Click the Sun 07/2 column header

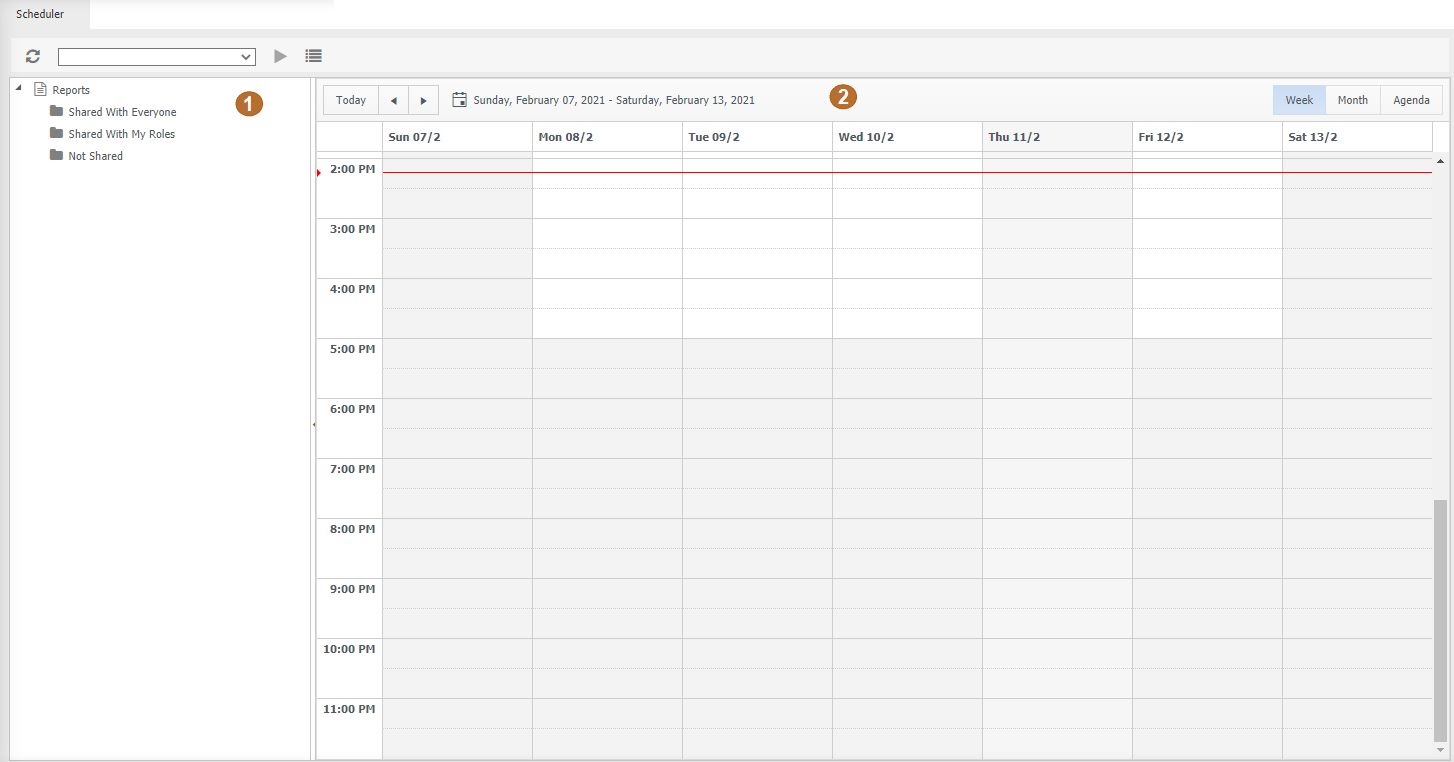tap(457, 137)
